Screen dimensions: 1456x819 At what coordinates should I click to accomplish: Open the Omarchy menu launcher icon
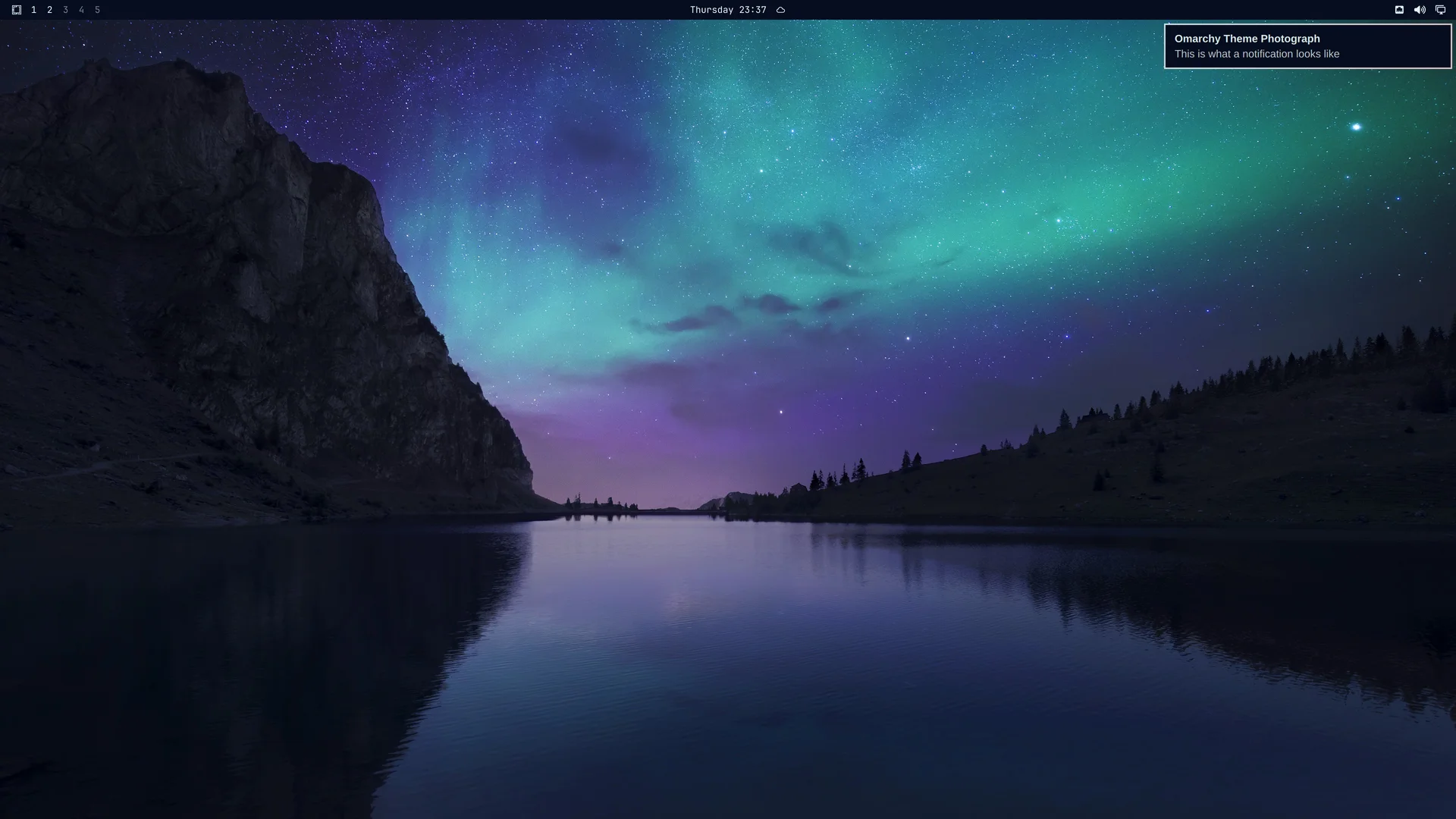tap(17, 10)
